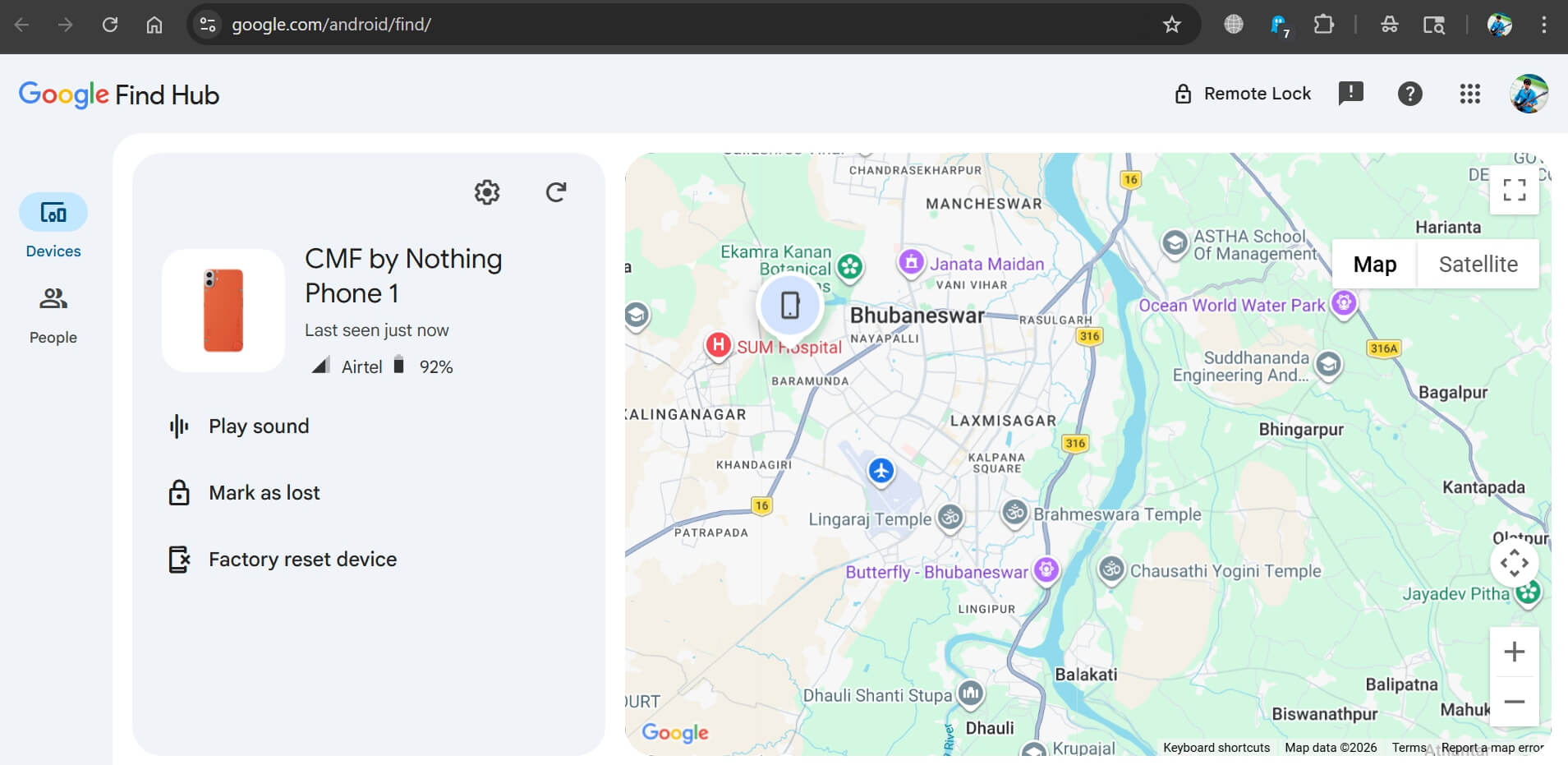Click the '92%' battery value
Viewport: 1568px width, 765px height.
(x=436, y=366)
